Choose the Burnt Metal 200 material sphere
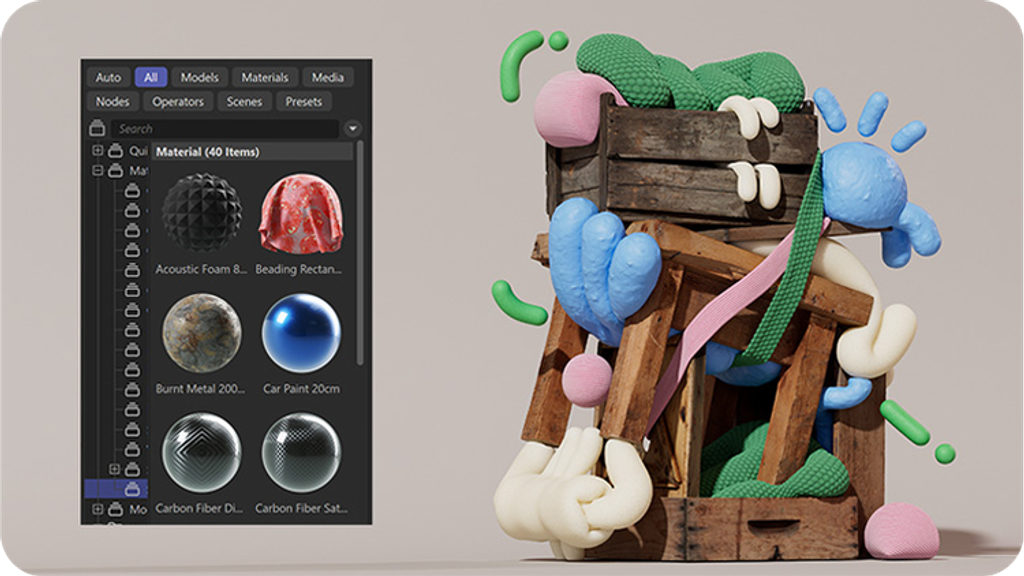Screen dimensions: 1024x576 click(x=201, y=333)
